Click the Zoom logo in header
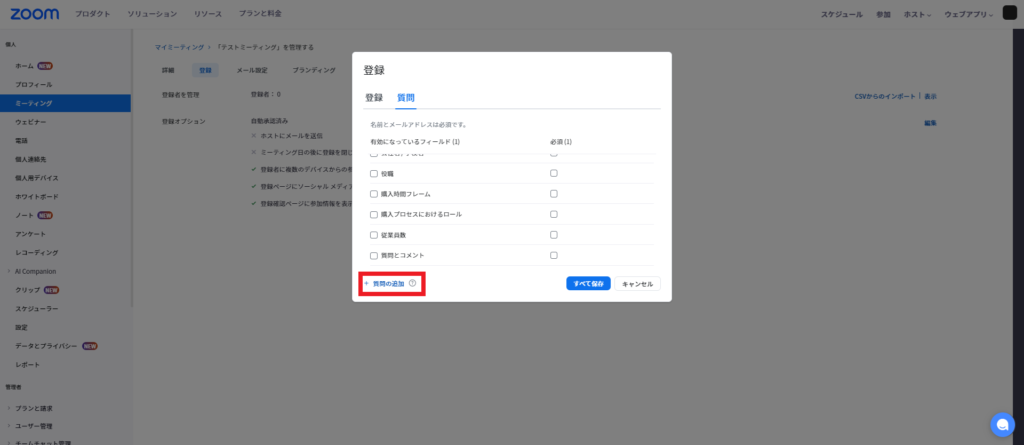The height and width of the screenshot is (445, 1024). coord(35,14)
